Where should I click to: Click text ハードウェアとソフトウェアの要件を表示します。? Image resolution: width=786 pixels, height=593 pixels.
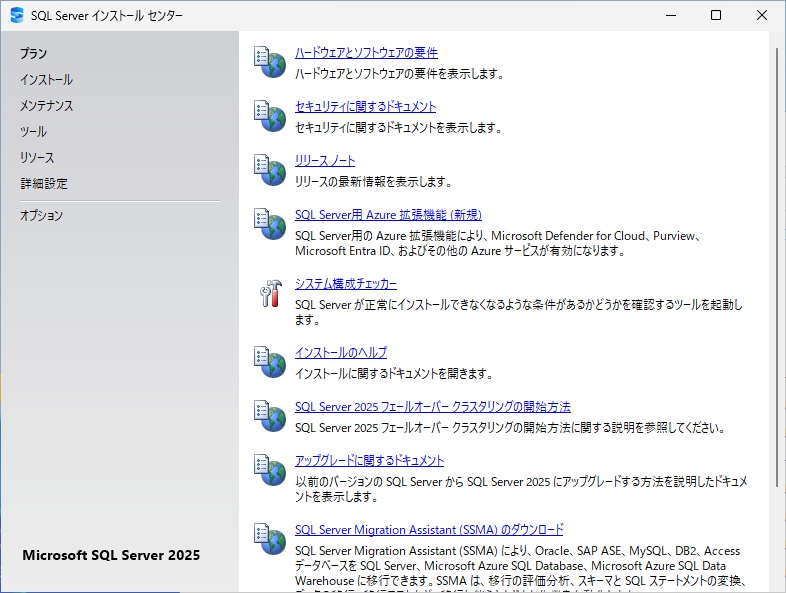pyautogui.click(x=400, y=74)
